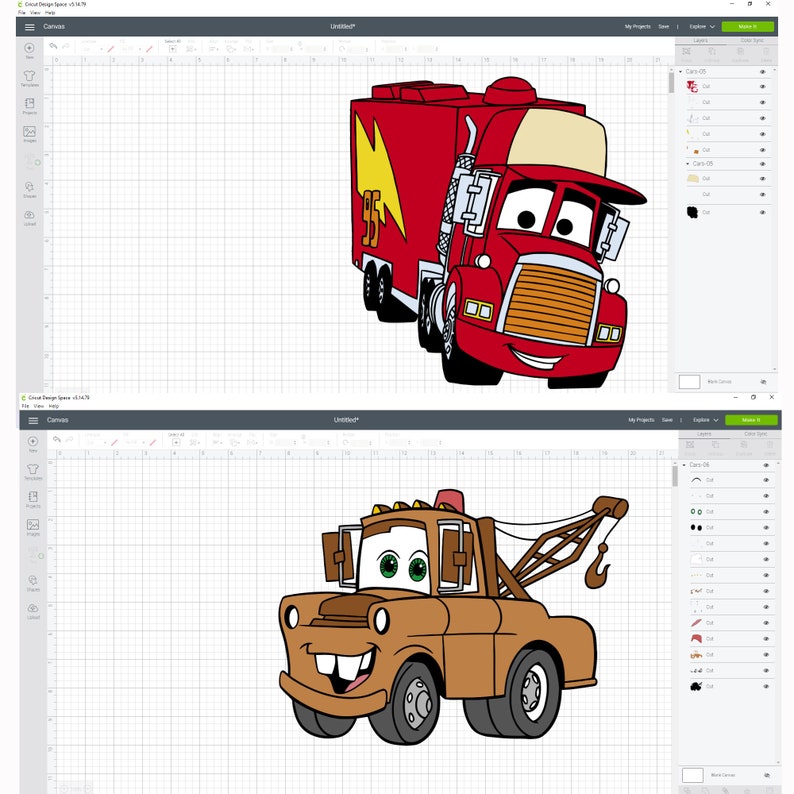The width and height of the screenshot is (794, 794).
Task: Open My Projects in the bottom window
Action: coord(641,420)
